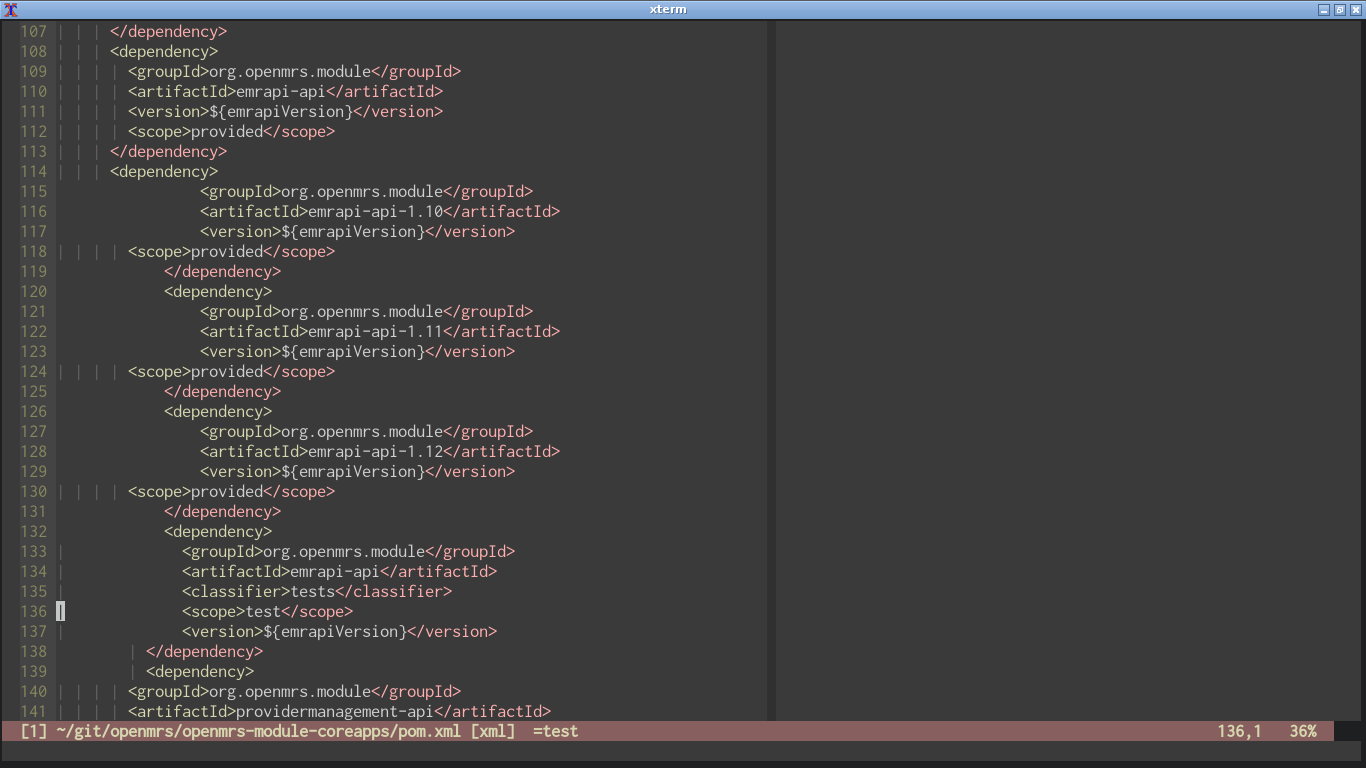Click opening dependency tag on line 139

coord(200,671)
